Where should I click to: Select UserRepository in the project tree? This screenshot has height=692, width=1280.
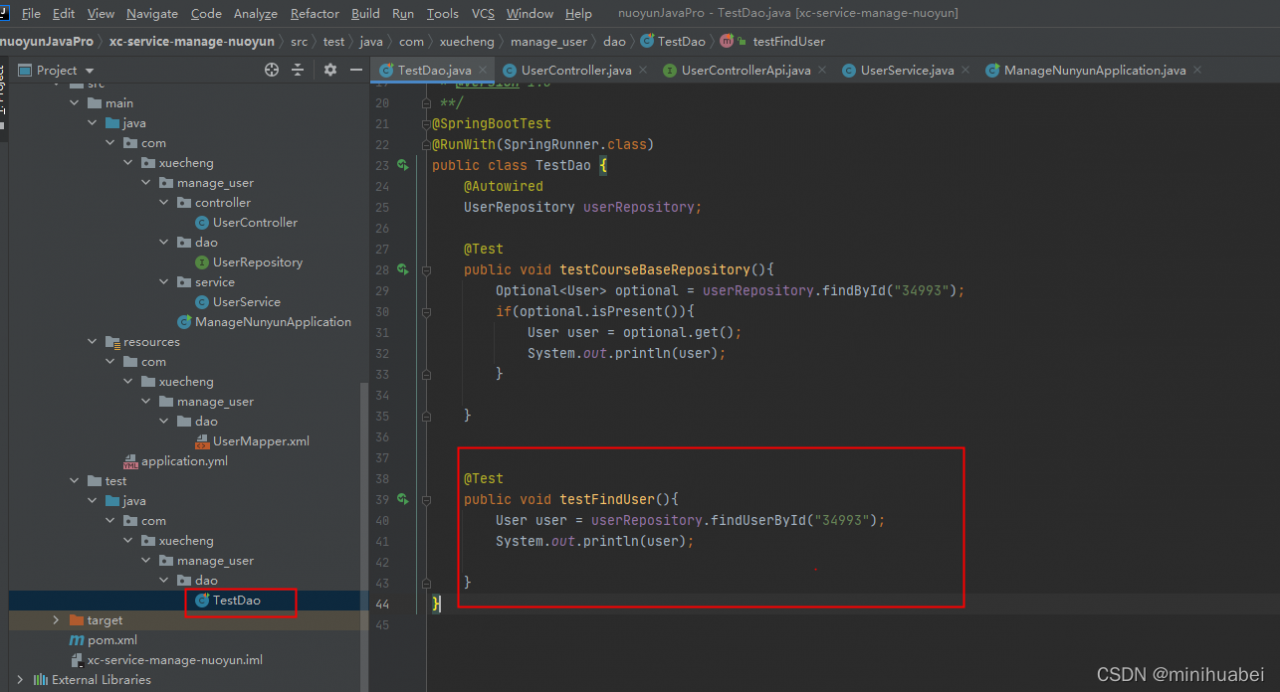point(257,262)
